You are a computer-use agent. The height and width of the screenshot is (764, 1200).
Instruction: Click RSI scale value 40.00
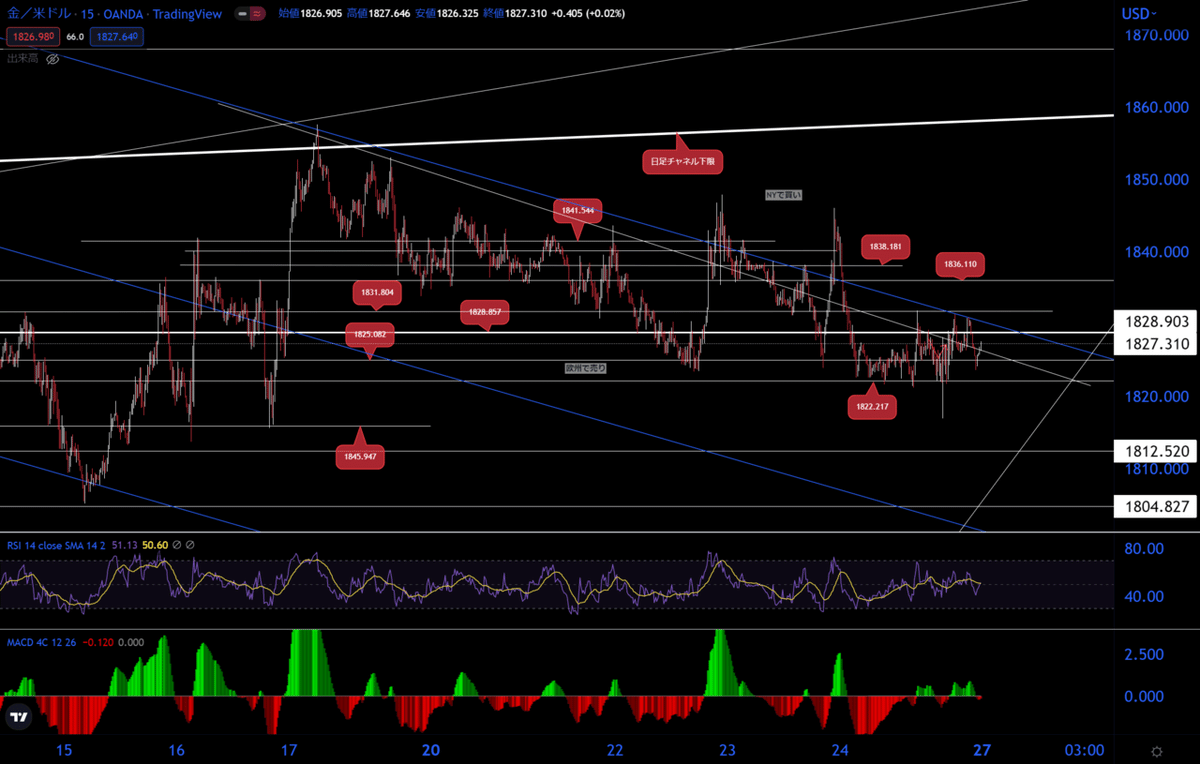point(1142,596)
